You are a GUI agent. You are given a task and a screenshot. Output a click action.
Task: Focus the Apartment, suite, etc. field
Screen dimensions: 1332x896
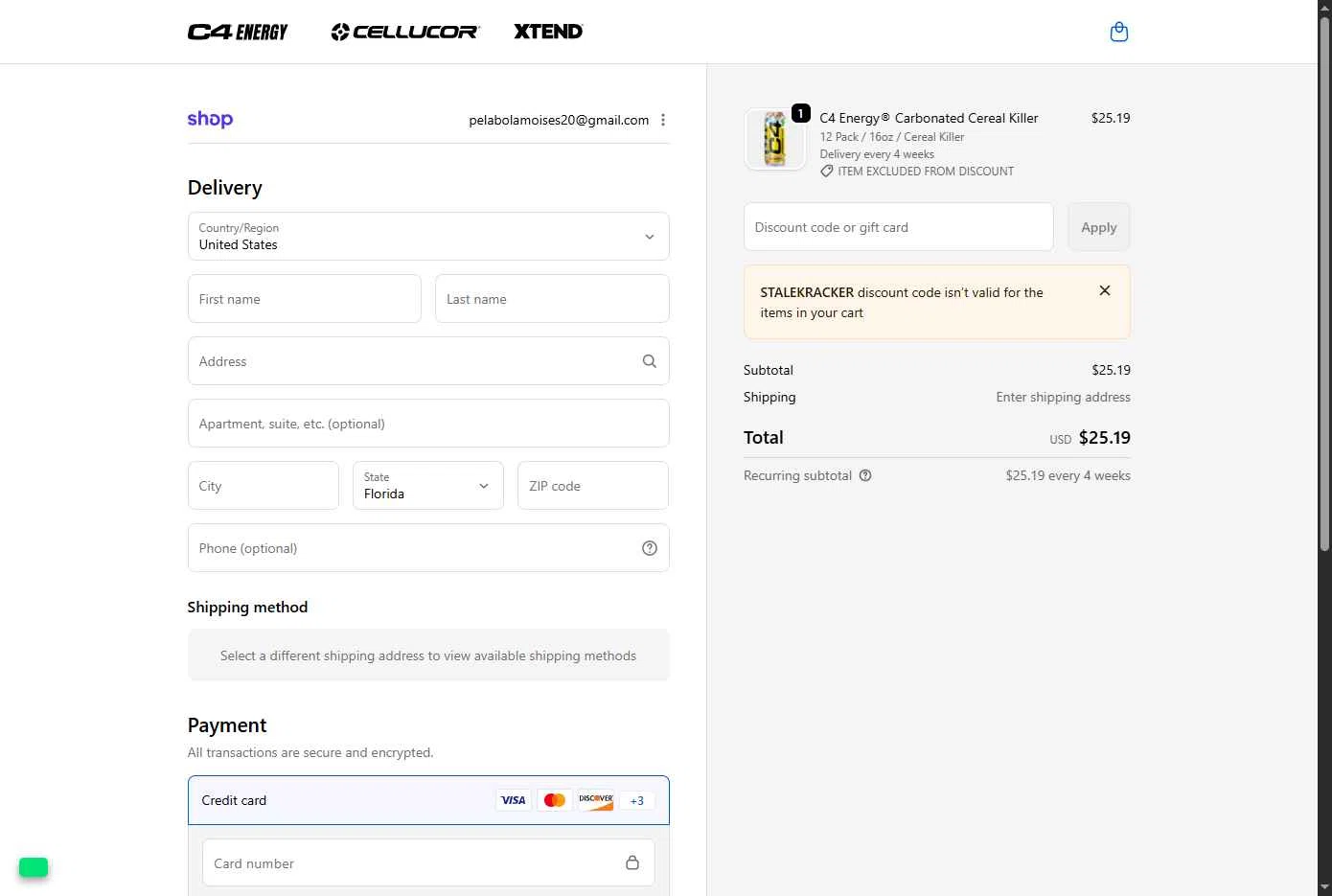click(428, 424)
